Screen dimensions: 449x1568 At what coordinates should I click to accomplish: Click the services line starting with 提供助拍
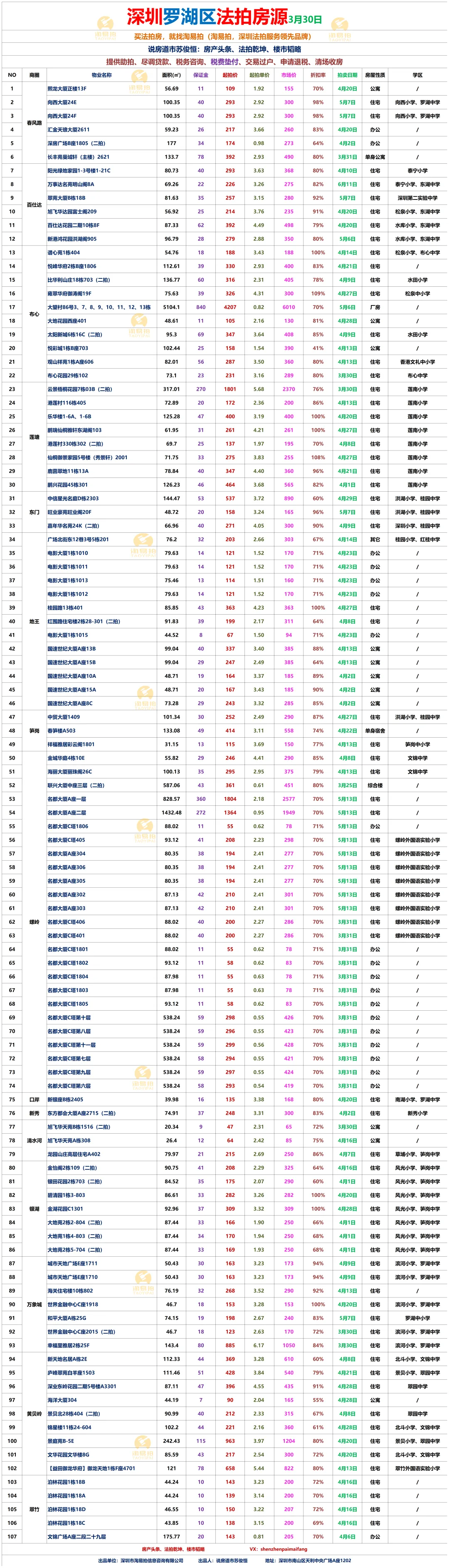[224, 62]
